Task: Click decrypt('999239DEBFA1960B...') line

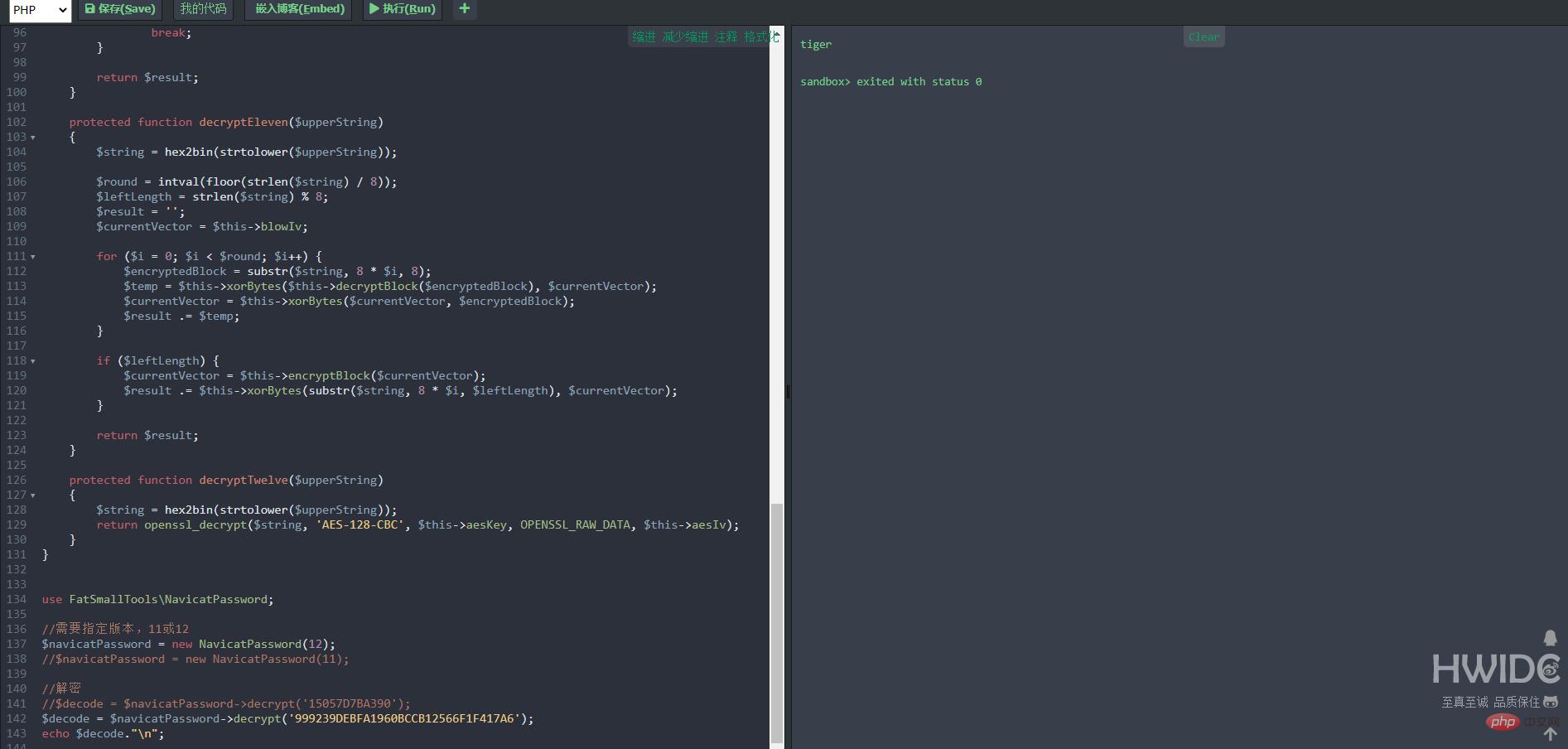Action: (x=287, y=719)
